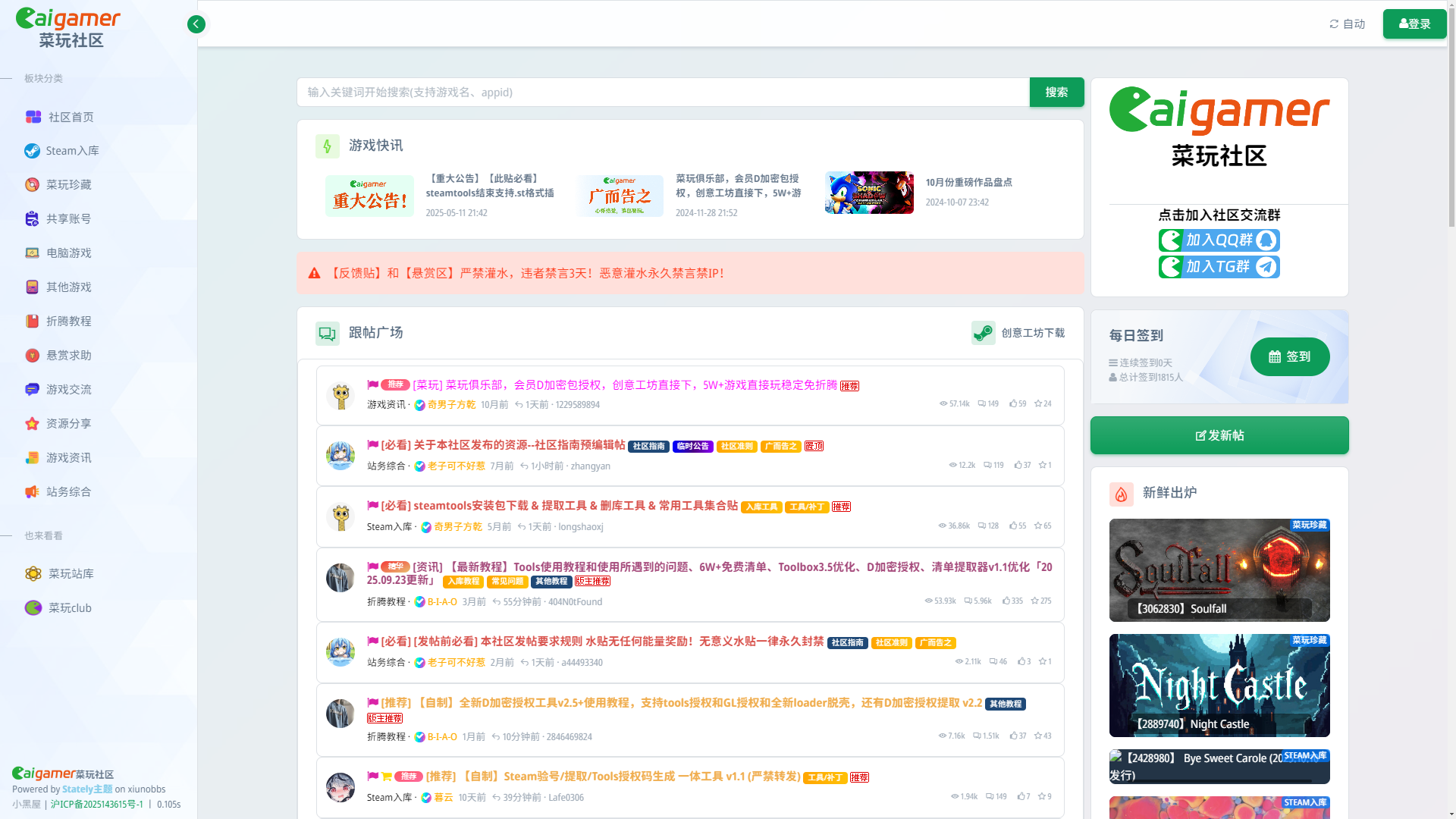1456x819 pixels.
Task: Toggle the 自动 theme mode switcher
Action: [1347, 24]
